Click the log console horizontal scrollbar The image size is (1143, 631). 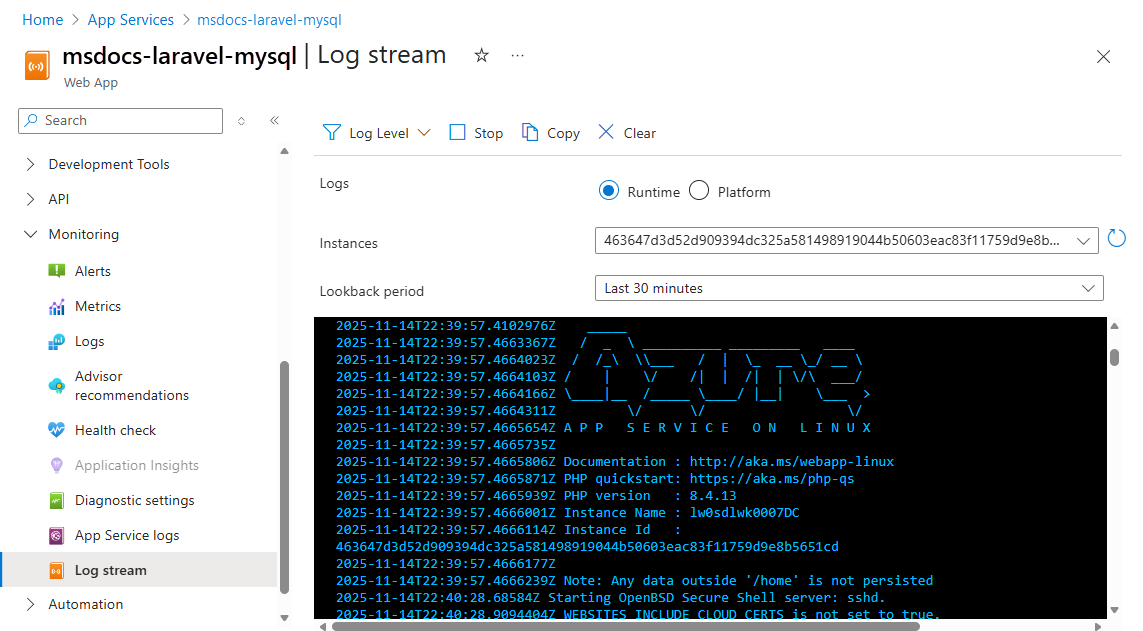(625, 626)
